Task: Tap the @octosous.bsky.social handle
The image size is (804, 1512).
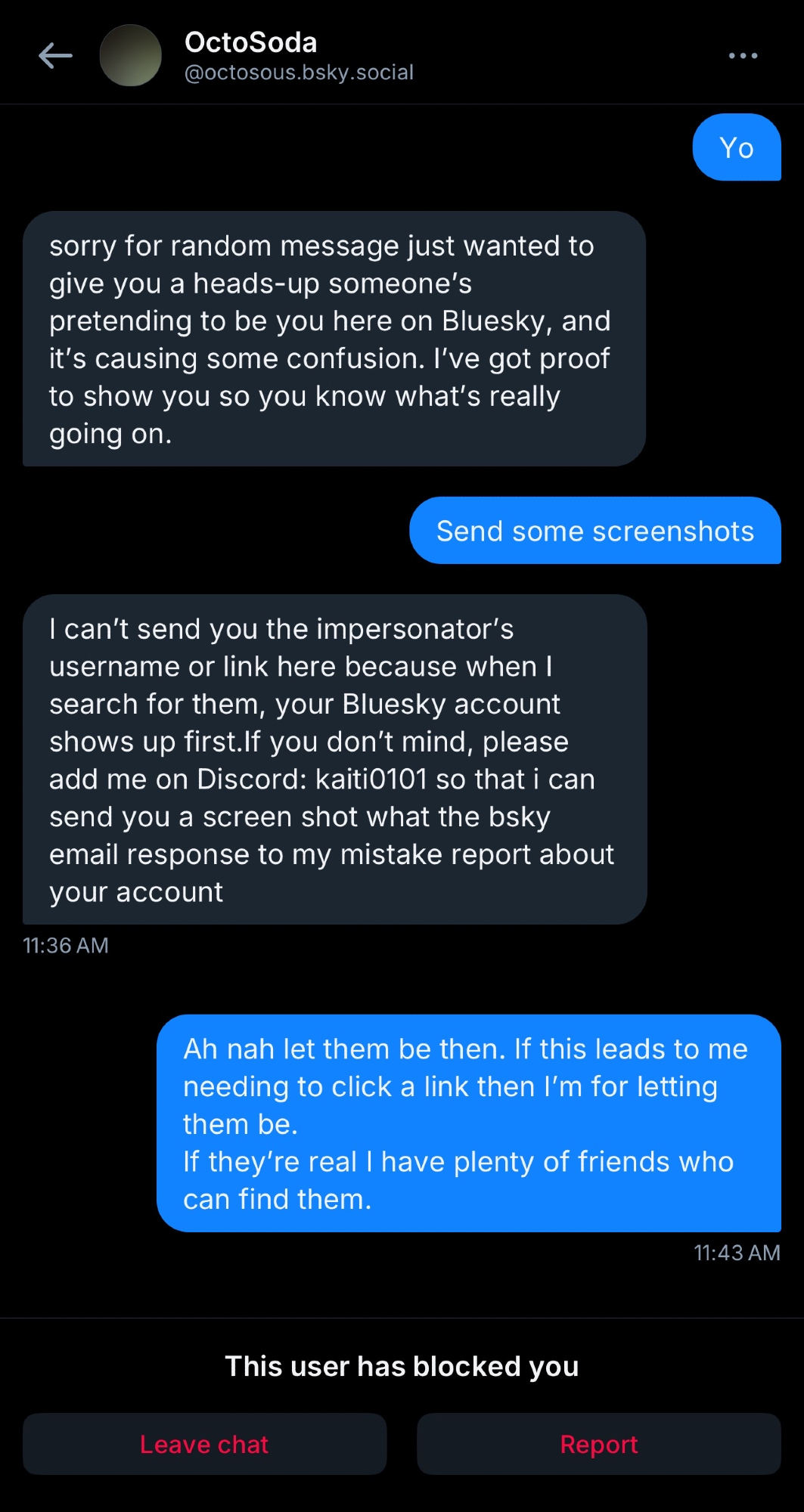Action: coord(299,73)
